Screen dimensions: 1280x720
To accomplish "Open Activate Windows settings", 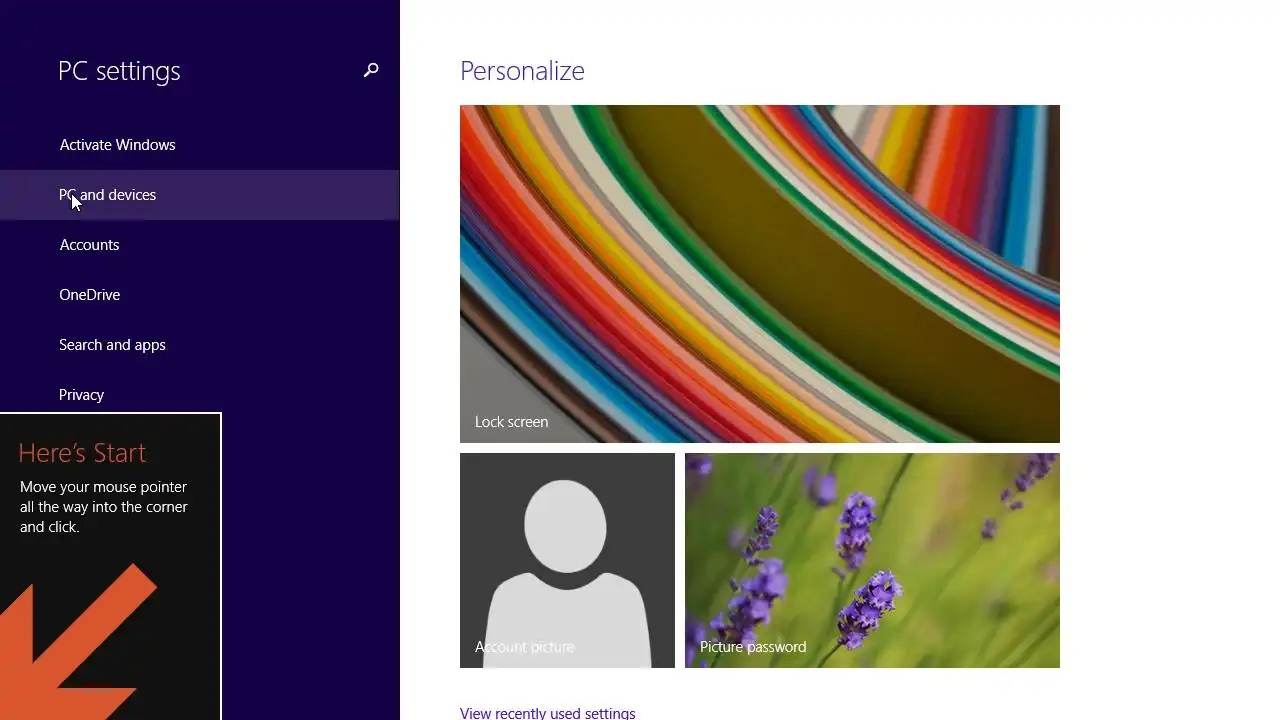I will pos(117,145).
